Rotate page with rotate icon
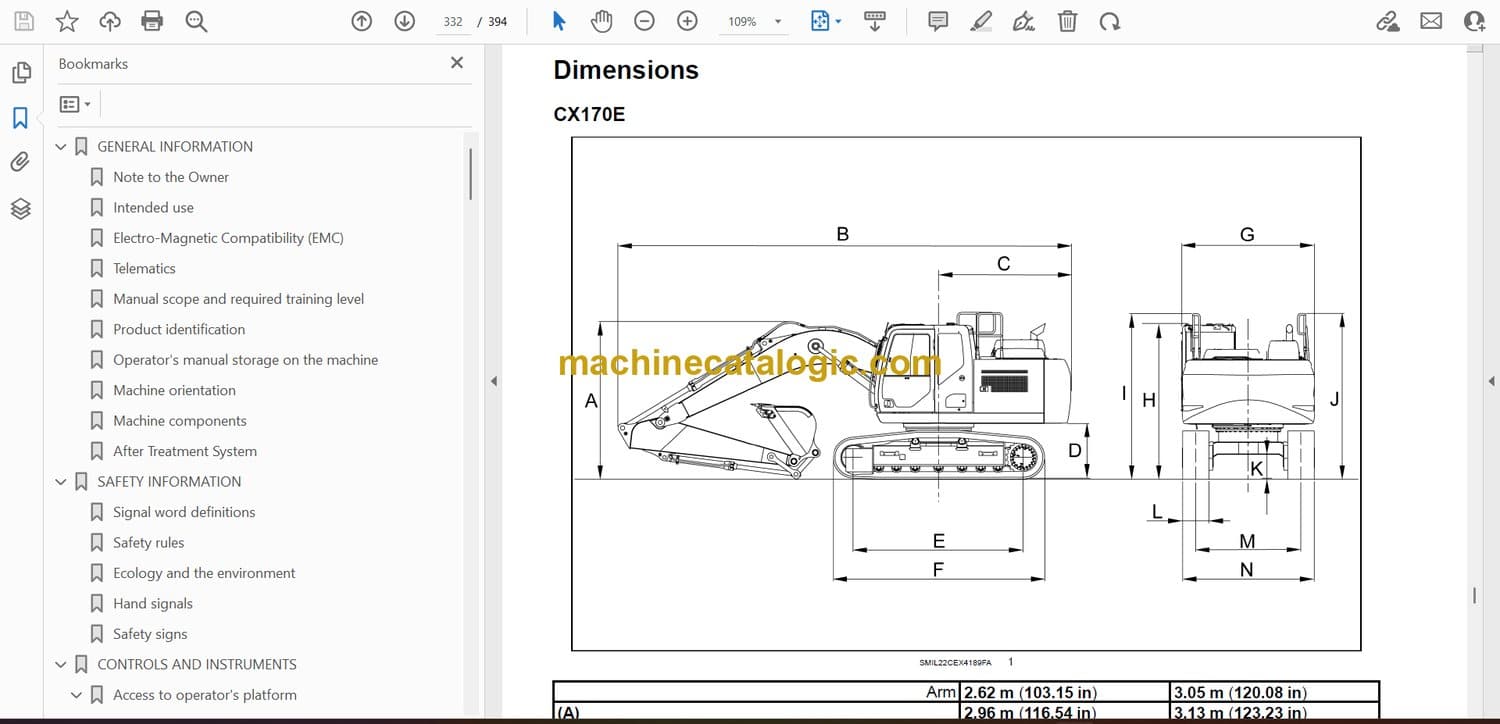Image resolution: width=1500 pixels, height=724 pixels. coord(1109,21)
